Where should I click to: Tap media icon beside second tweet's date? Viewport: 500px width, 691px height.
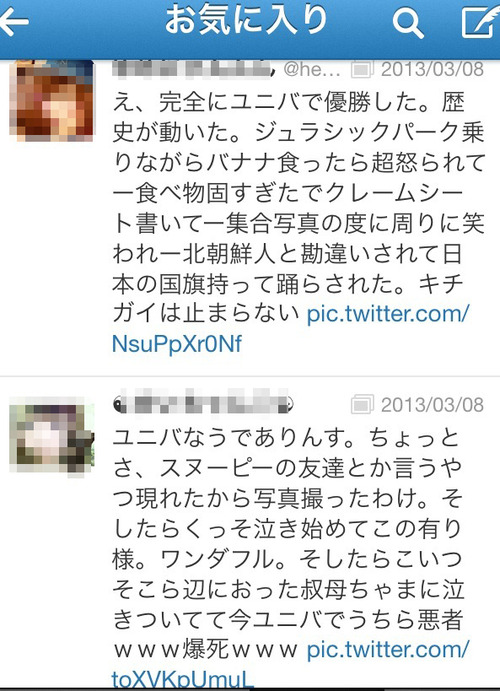(362, 405)
